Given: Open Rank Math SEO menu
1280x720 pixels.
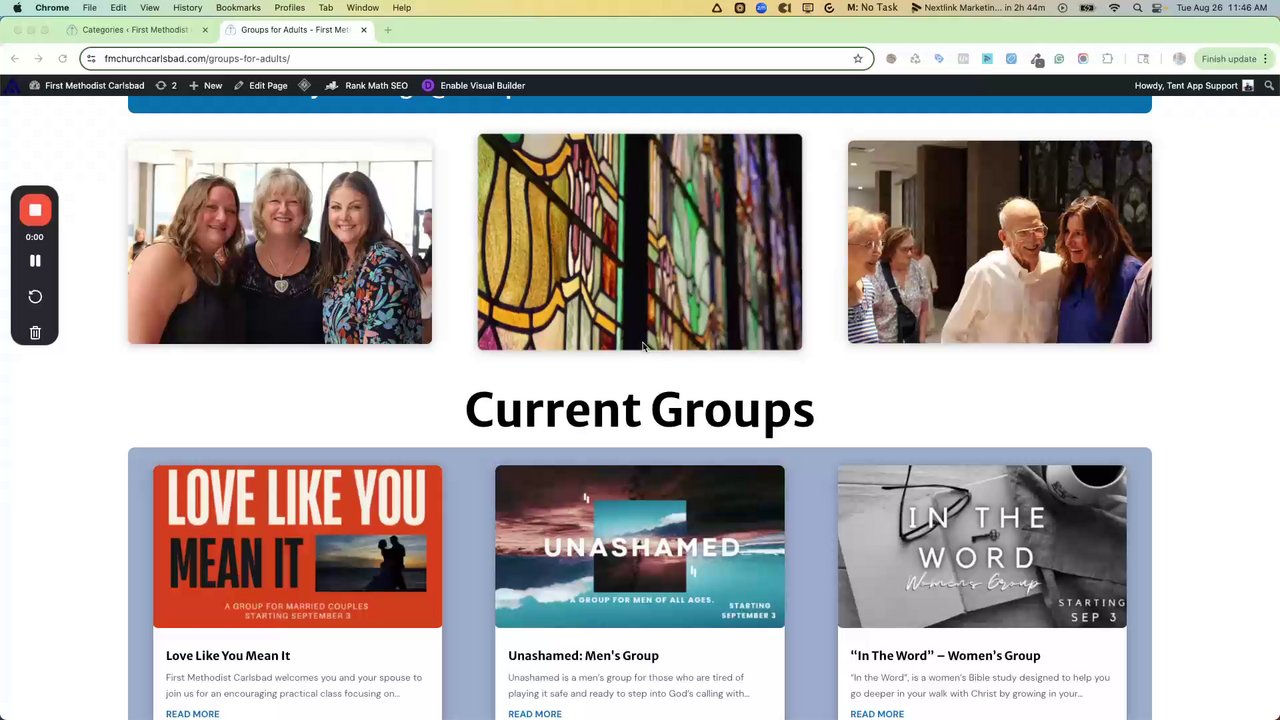Looking at the screenshot, I should pyautogui.click(x=366, y=86).
